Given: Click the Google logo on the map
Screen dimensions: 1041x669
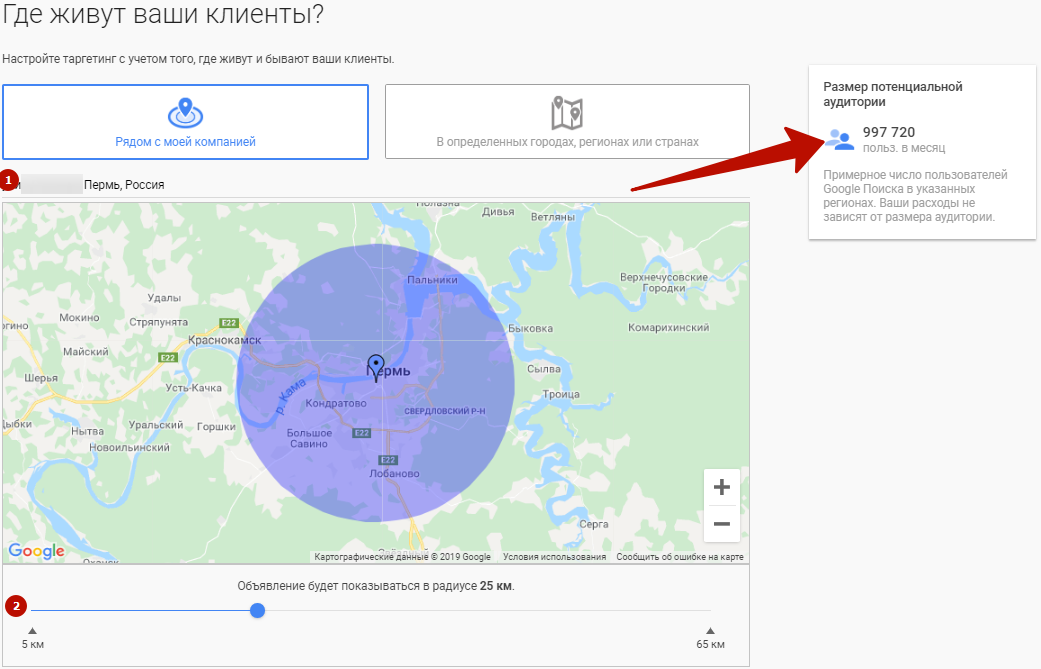Looking at the screenshot, I should (36, 551).
